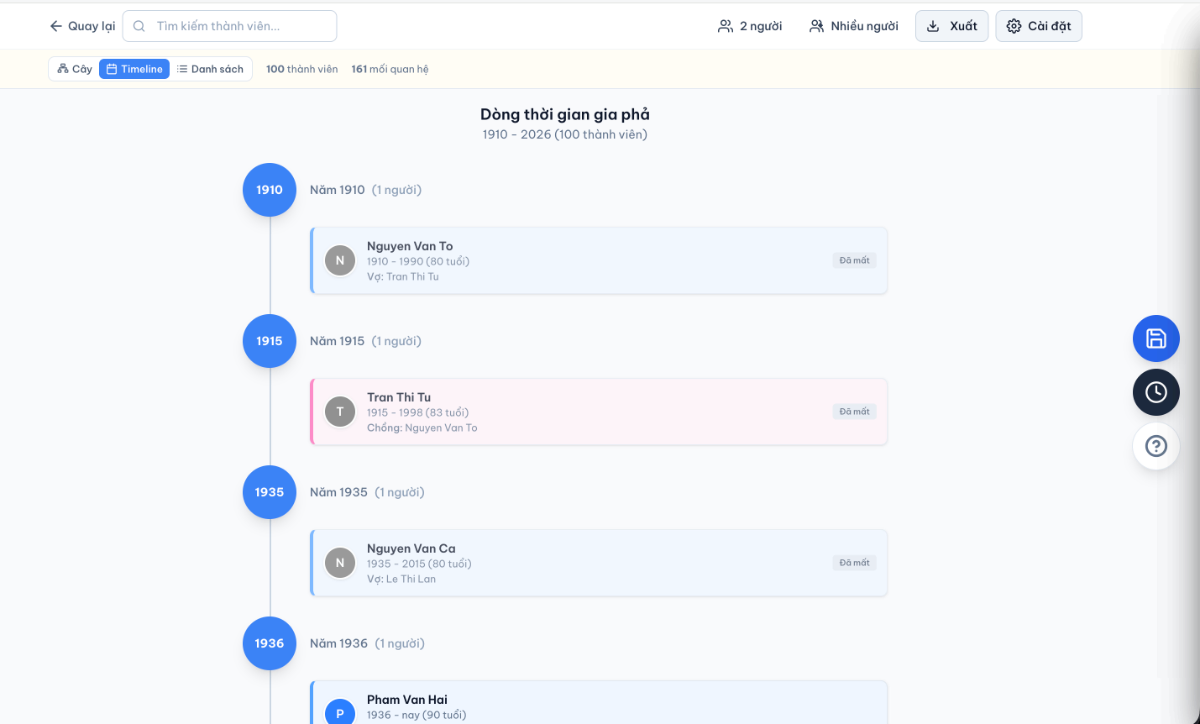Open Nguyen Van Ca member card

pos(599,562)
